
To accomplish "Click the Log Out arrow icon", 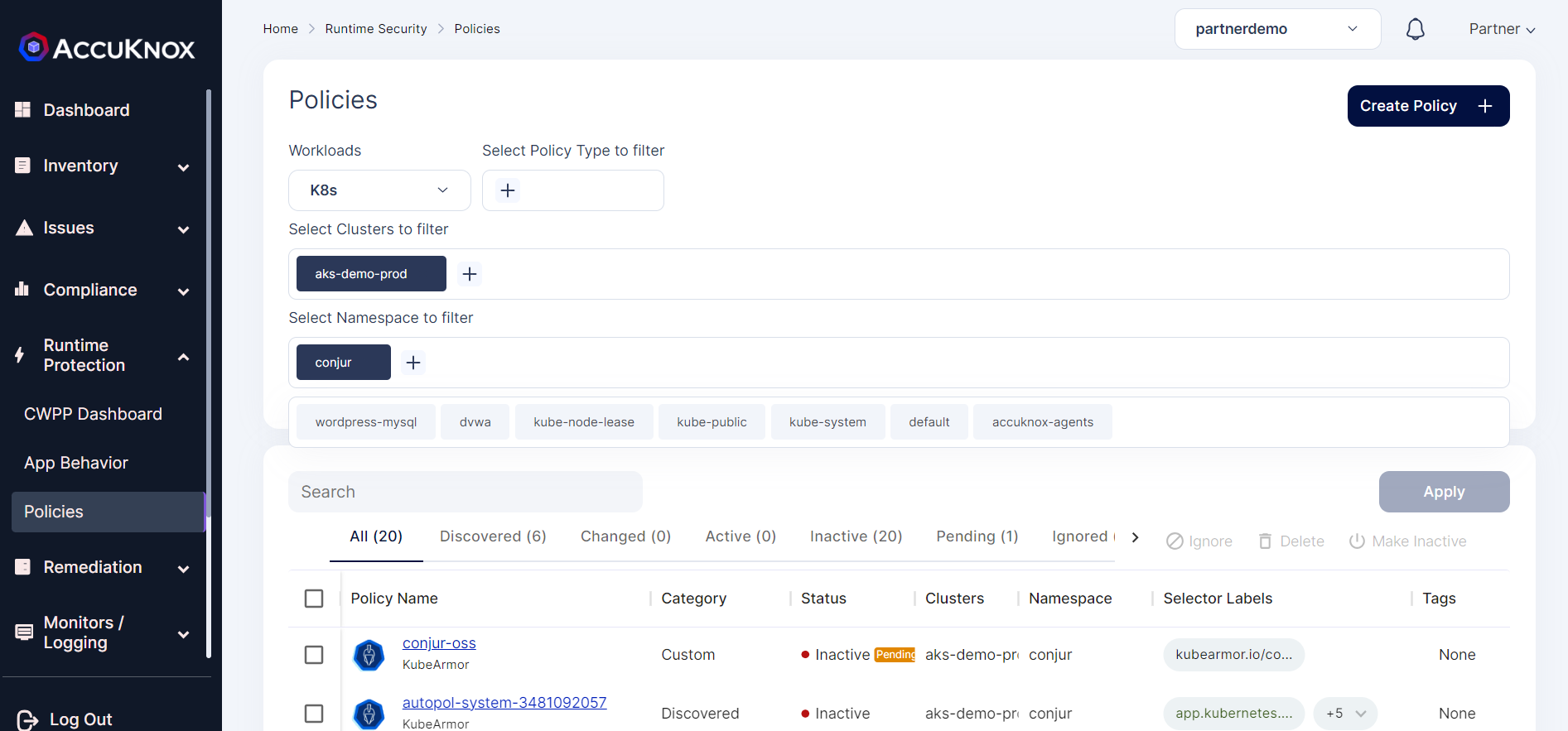I will tap(27, 719).
